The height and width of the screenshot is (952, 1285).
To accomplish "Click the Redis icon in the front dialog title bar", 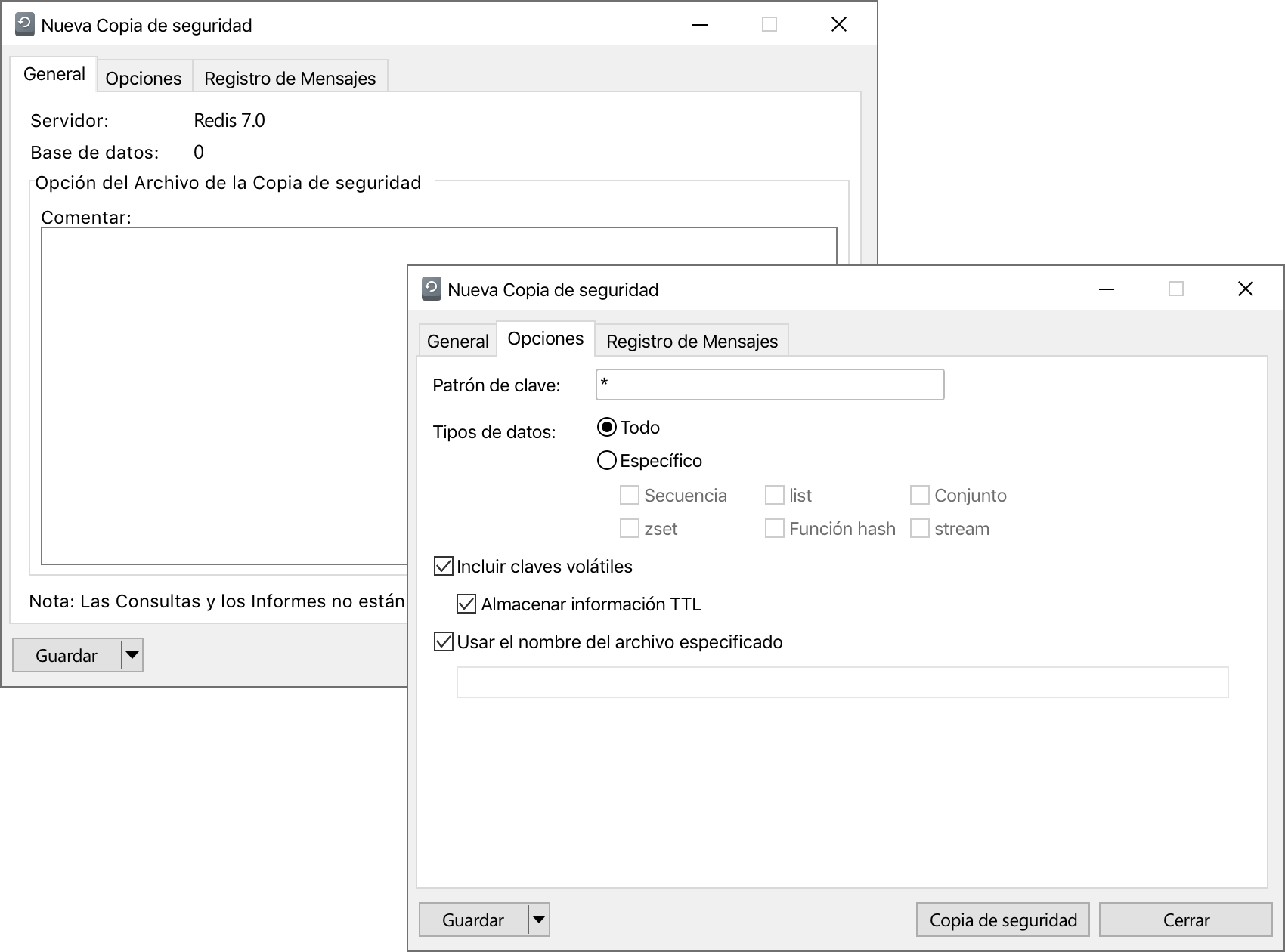I will click(x=431, y=289).
